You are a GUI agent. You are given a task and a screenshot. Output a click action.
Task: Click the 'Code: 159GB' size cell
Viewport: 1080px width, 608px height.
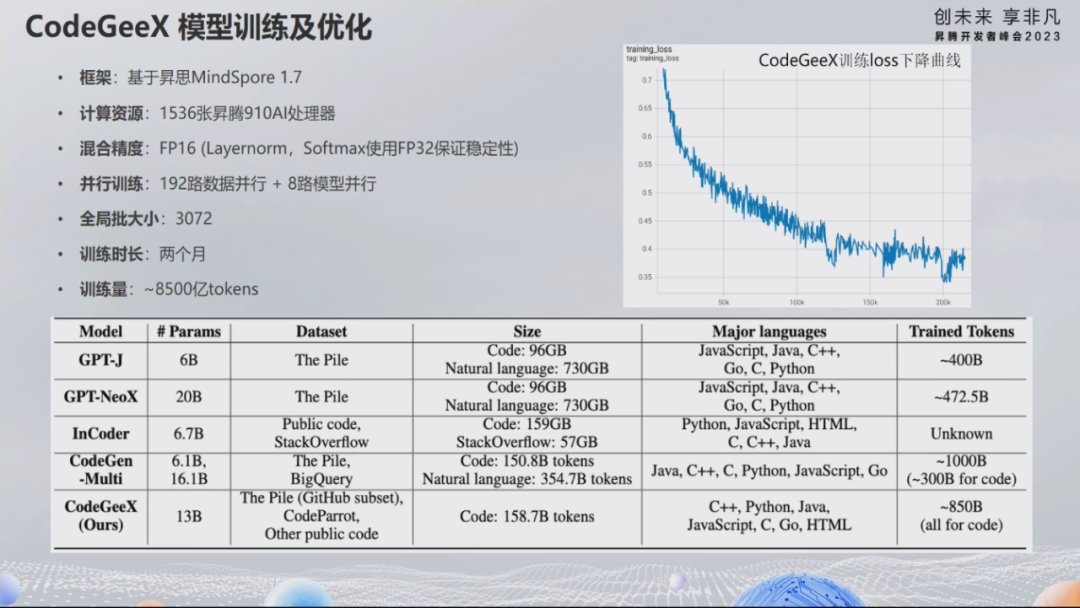pyautogui.click(x=527, y=433)
